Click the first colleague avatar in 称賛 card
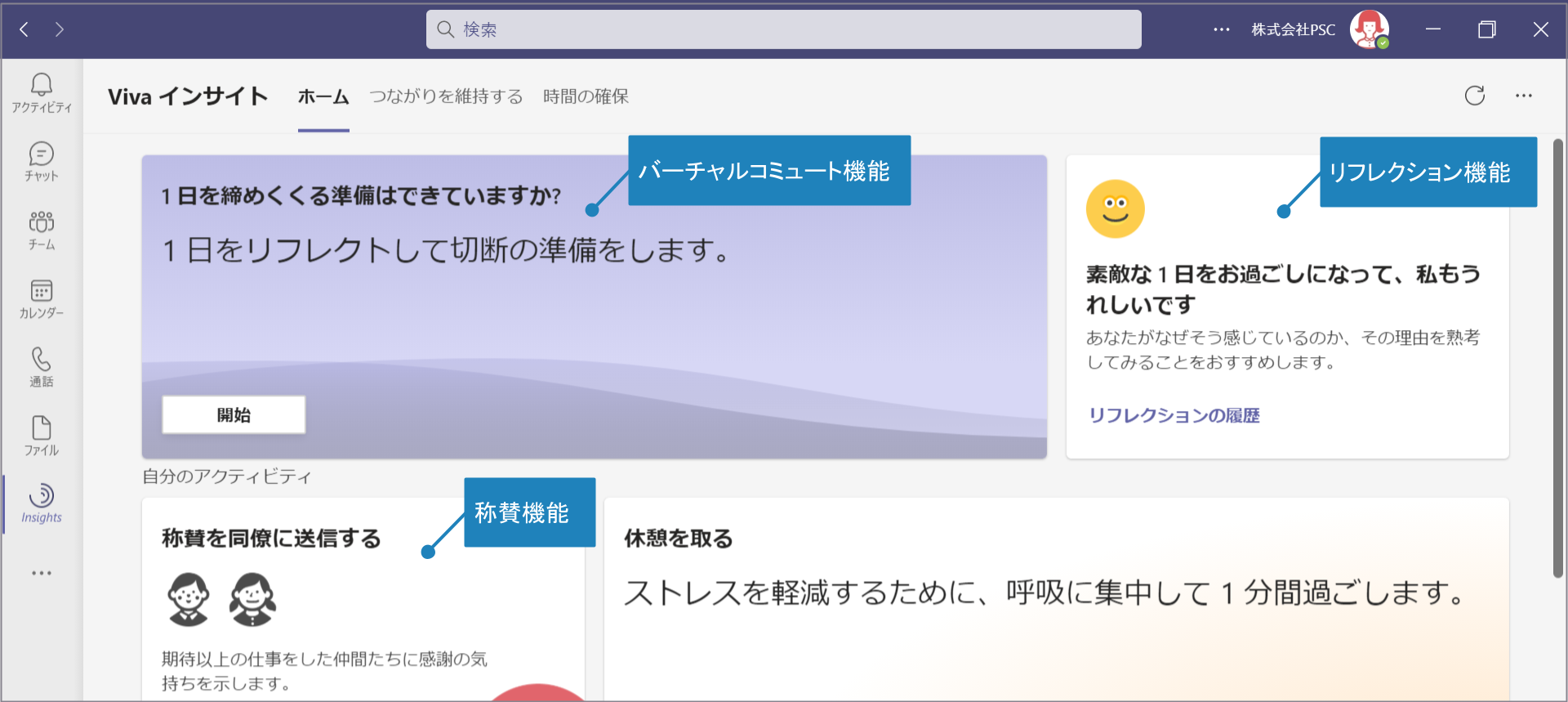This screenshot has height=702, width=1568. 189,599
